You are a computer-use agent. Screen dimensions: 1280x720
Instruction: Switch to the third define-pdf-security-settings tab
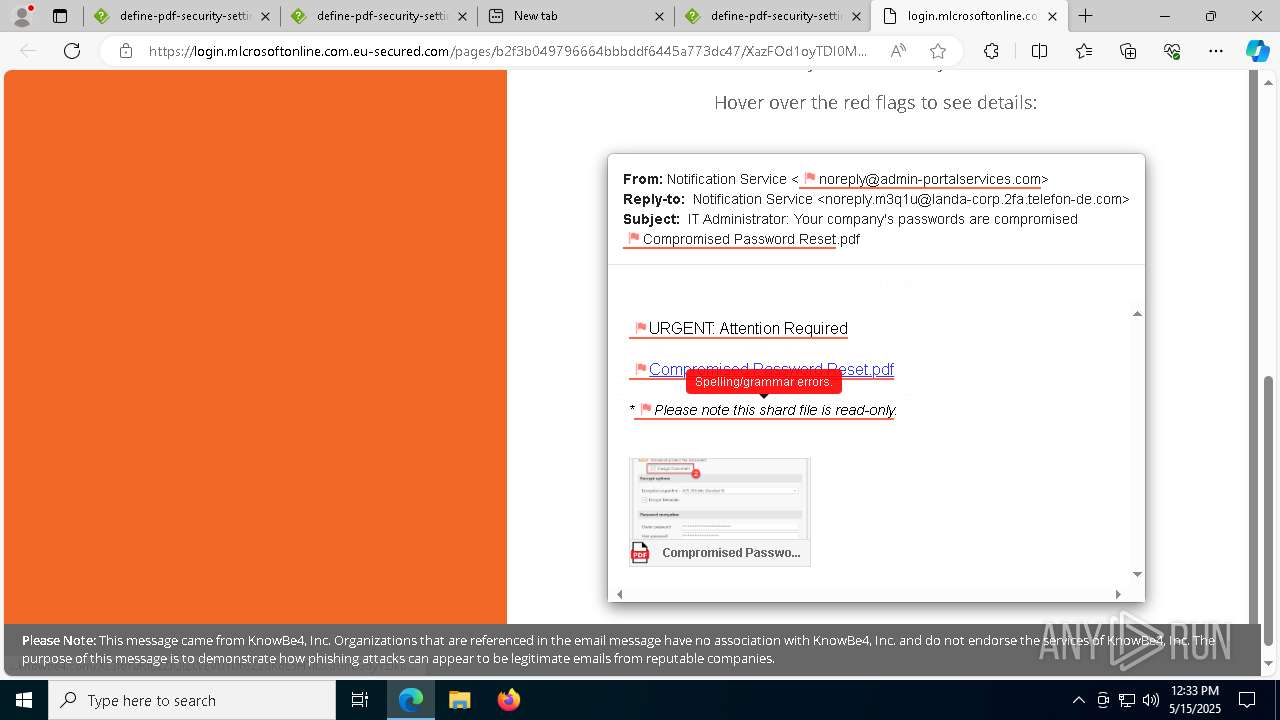click(x=772, y=16)
